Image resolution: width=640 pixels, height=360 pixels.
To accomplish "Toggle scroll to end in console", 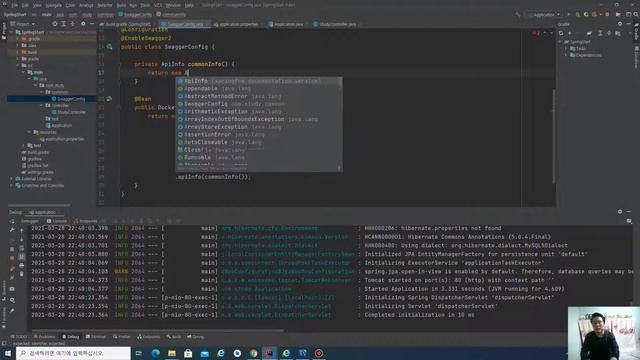I will click(x=22, y=257).
